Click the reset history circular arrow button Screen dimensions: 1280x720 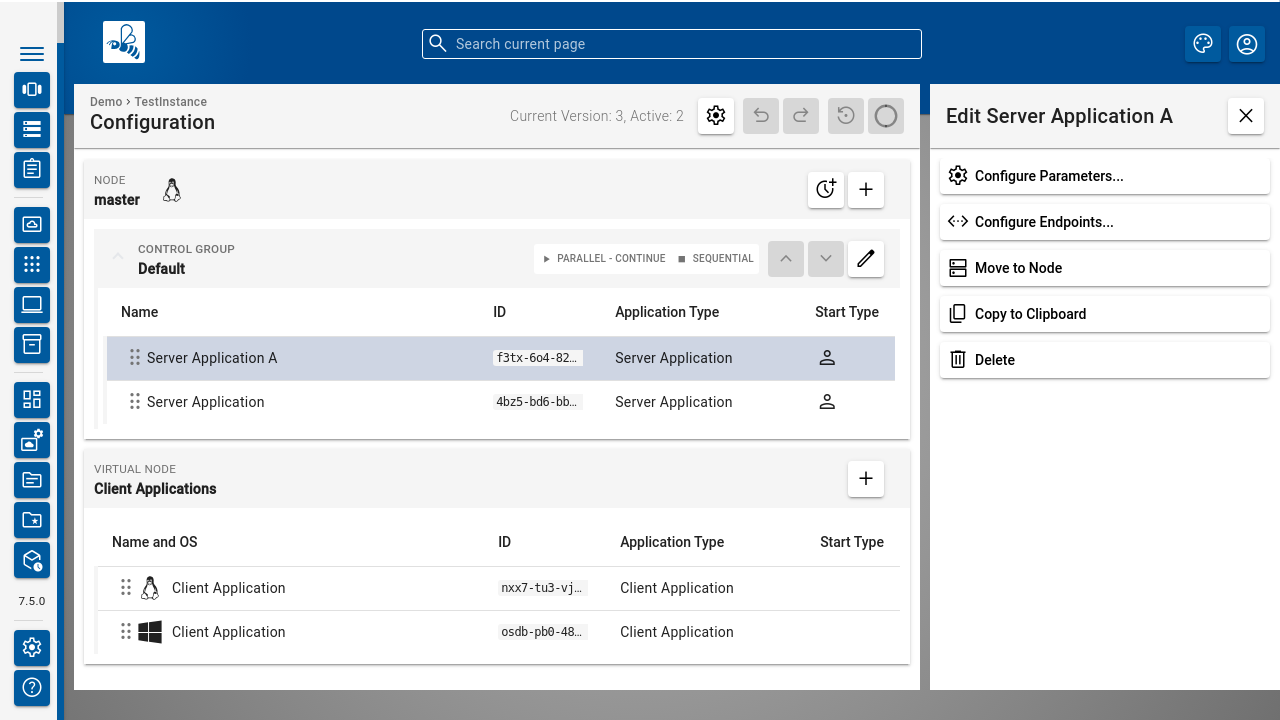(846, 116)
